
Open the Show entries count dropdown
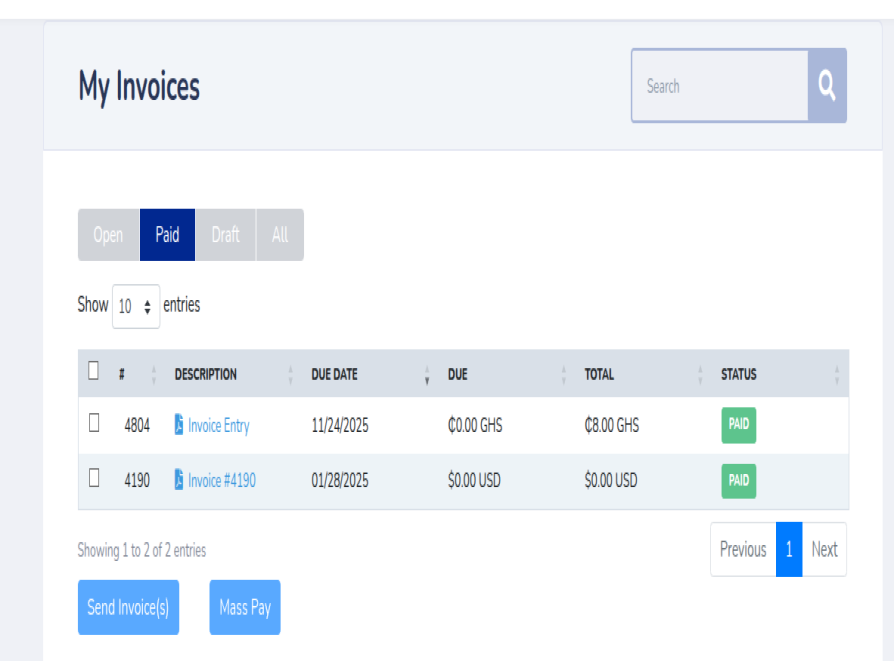tap(136, 307)
